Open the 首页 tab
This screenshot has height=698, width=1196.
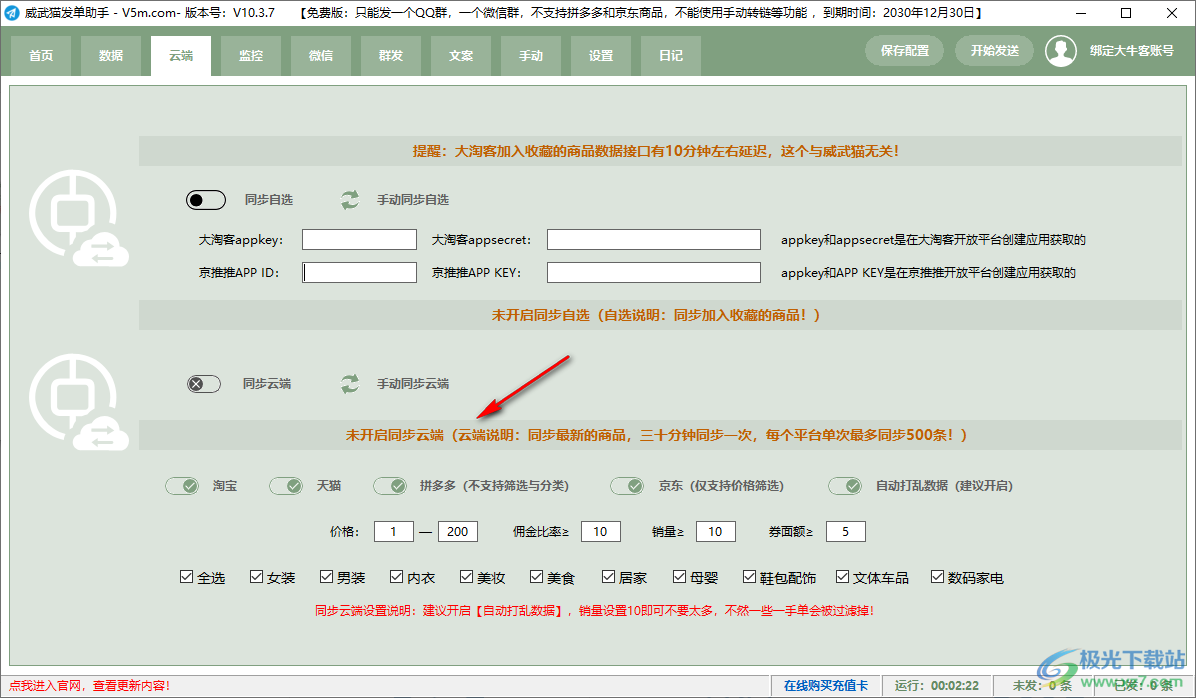tap(41, 56)
